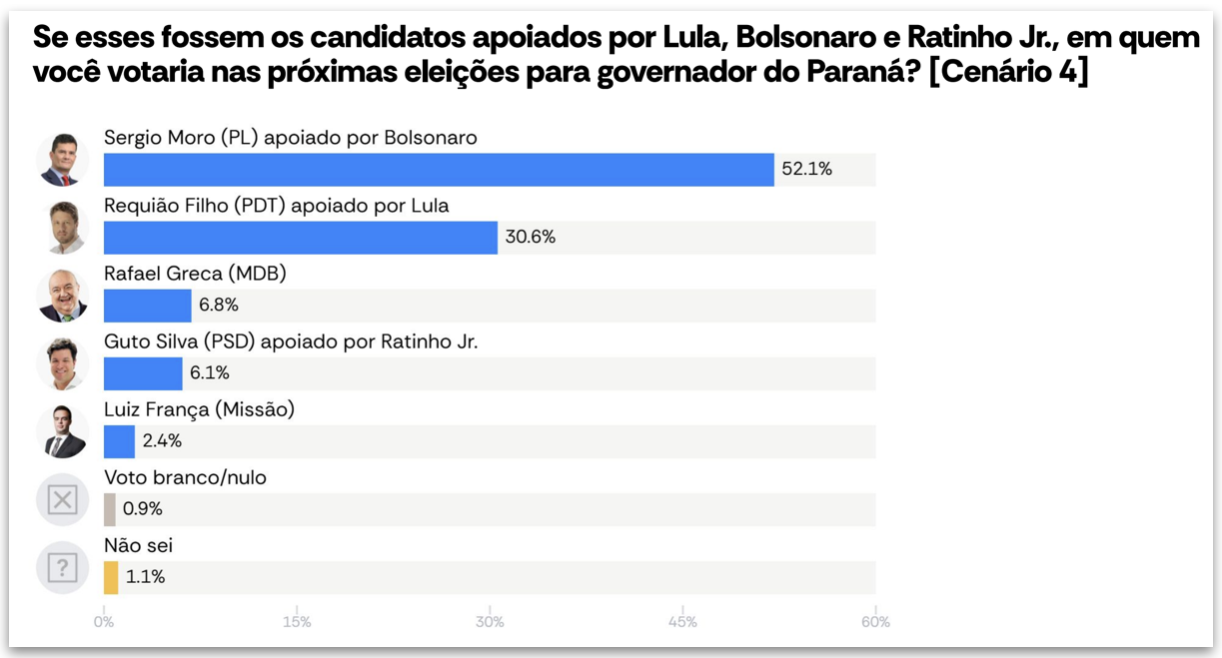The image size is (1222, 658).
Task: Click the gray Voto branco/nulo bar
Action: pyautogui.click(x=110, y=509)
